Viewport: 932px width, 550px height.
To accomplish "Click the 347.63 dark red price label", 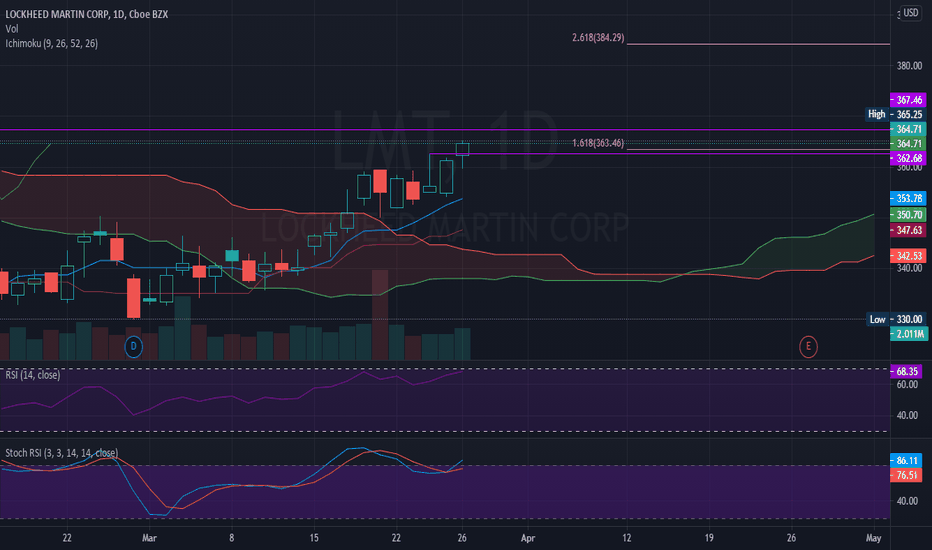I will (x=908, y=230).
